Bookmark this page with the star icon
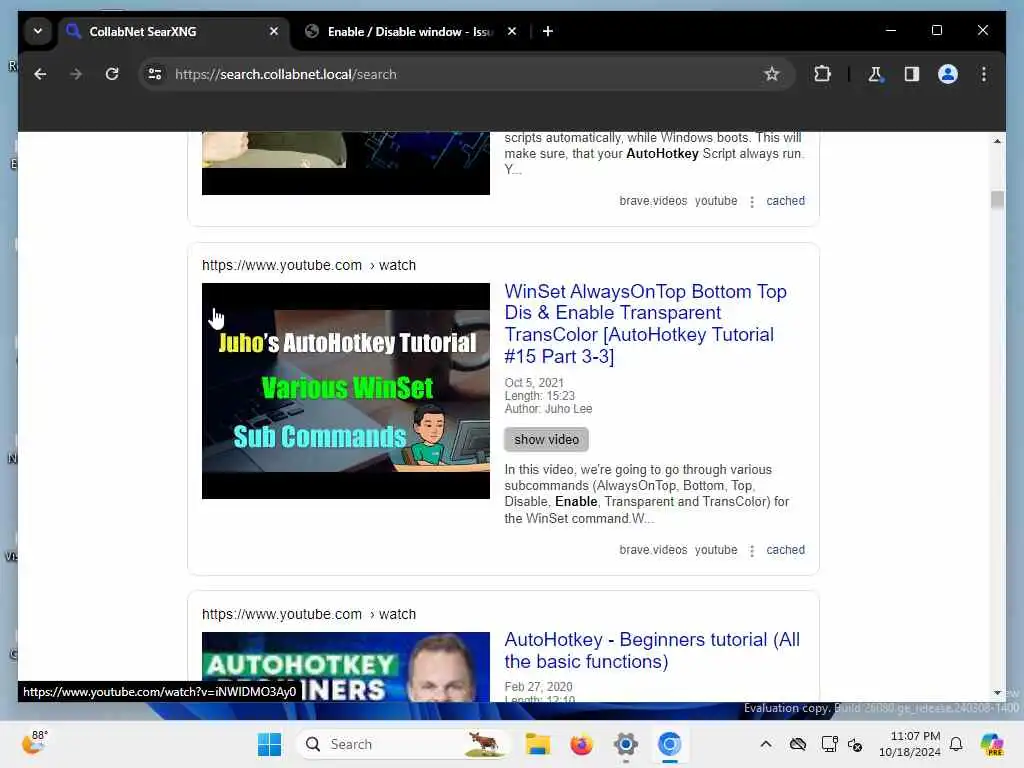1024x768 pixels. (x=771, y=74)
